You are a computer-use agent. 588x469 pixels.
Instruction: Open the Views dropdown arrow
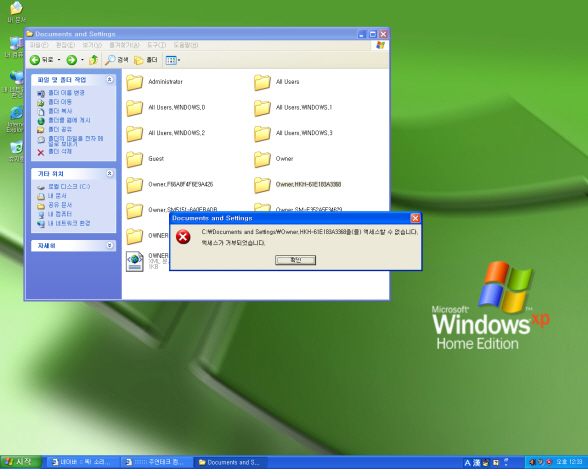pos(179,60)
